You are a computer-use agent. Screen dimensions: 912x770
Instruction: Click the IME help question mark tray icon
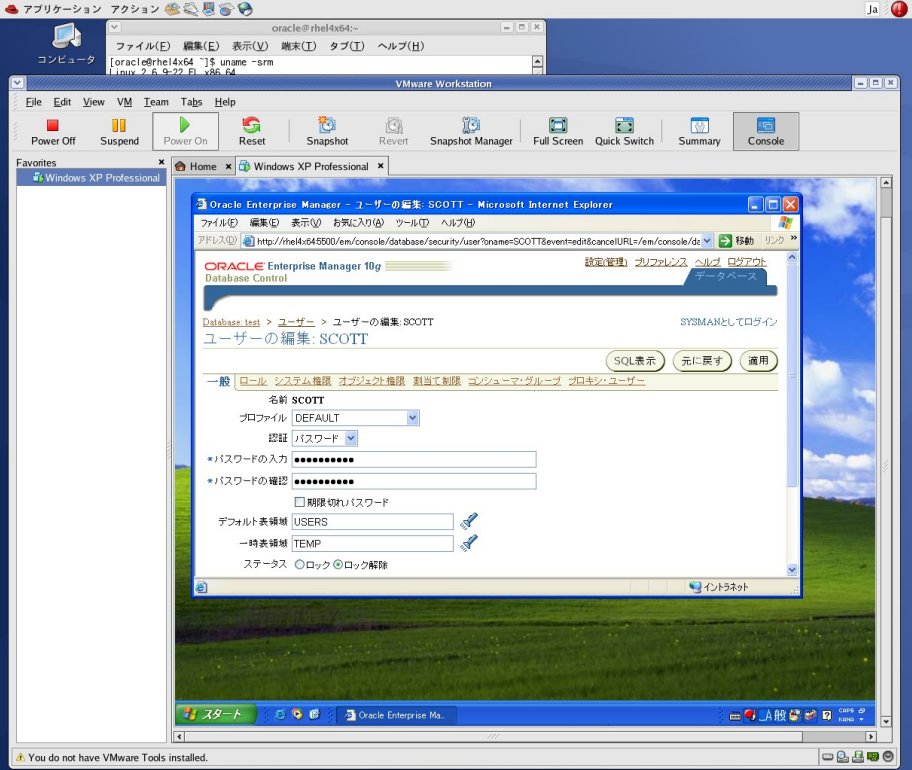826,715
